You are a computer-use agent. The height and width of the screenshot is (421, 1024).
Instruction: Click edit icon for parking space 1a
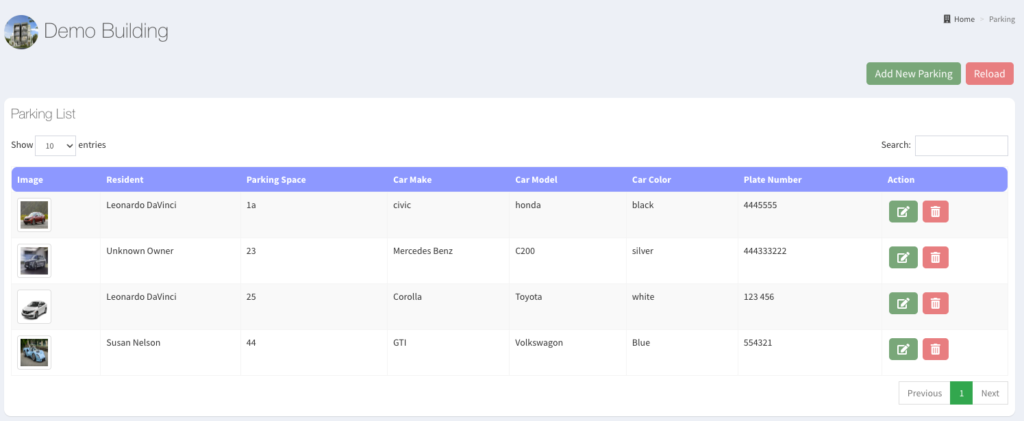point(902,211)
